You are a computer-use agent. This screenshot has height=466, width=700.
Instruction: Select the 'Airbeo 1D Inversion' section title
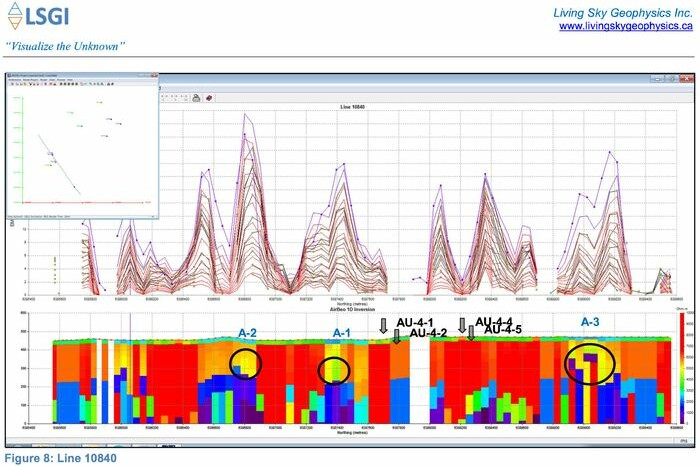352,309
